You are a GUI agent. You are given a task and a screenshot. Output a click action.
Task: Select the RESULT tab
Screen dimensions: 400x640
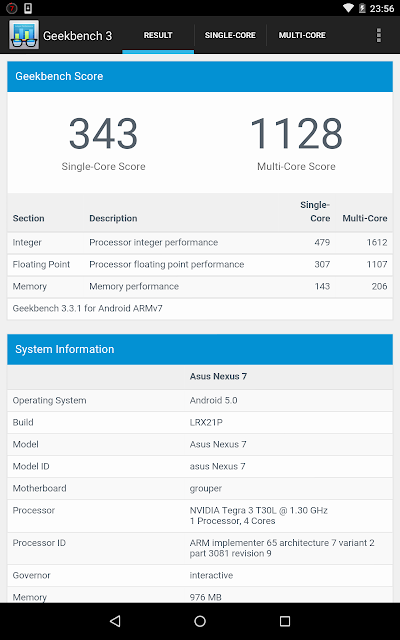tap(158, 36)
